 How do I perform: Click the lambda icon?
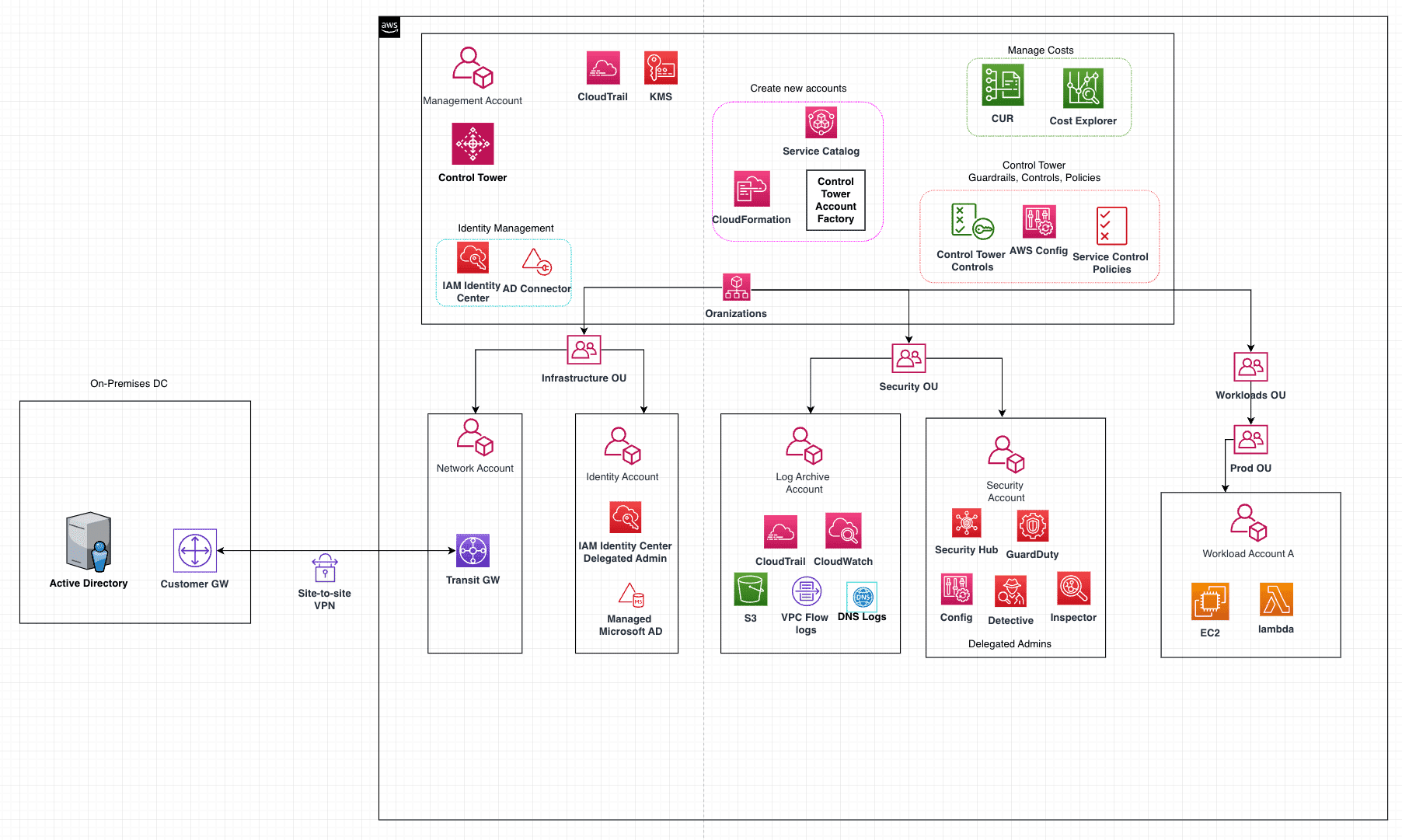pos(1276,599)
